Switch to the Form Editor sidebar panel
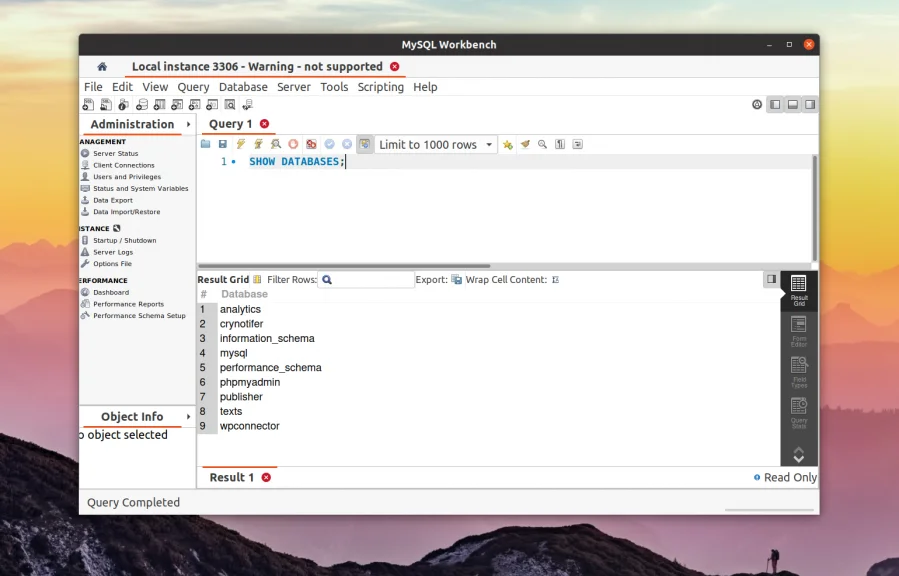This screenshot has height=576, width=899. click(799, 325)
